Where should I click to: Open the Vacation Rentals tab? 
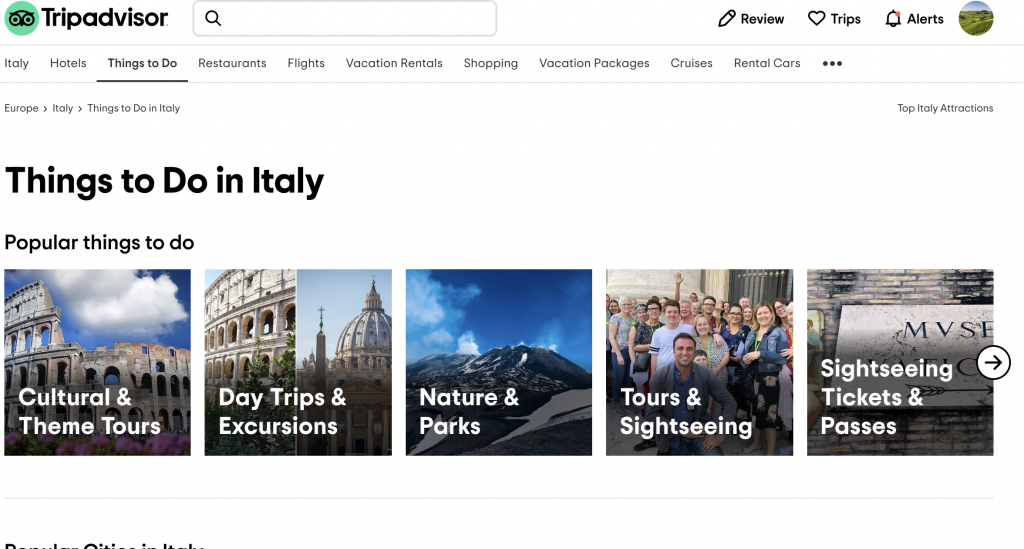[394, 63]
